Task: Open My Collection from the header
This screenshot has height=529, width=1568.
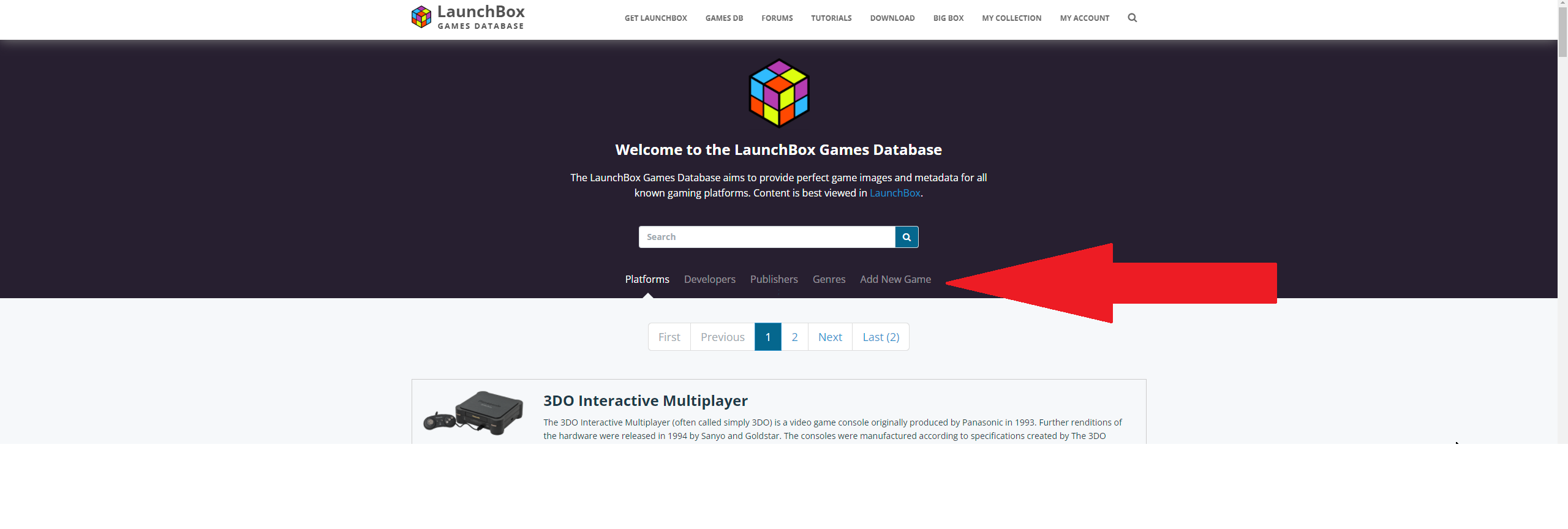Action: pos(1011,18)
